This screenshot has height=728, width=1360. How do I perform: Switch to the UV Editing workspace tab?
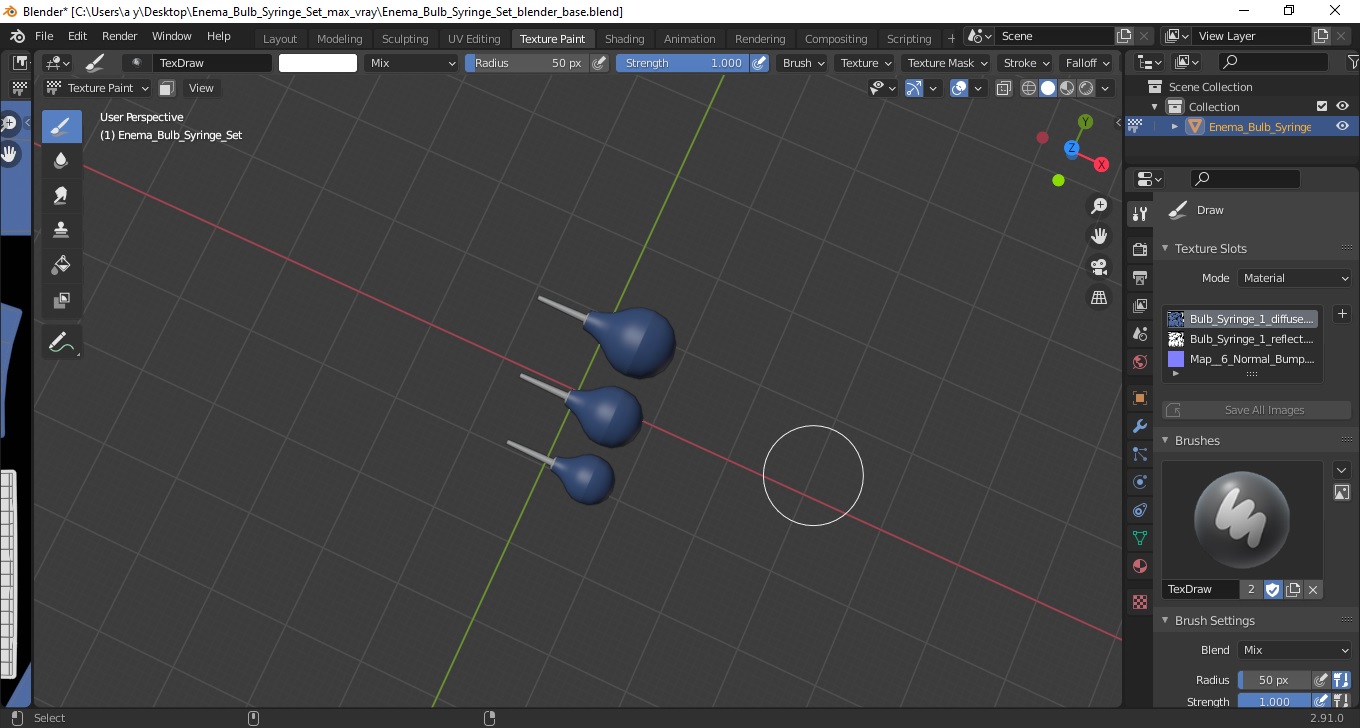(474, 39)
